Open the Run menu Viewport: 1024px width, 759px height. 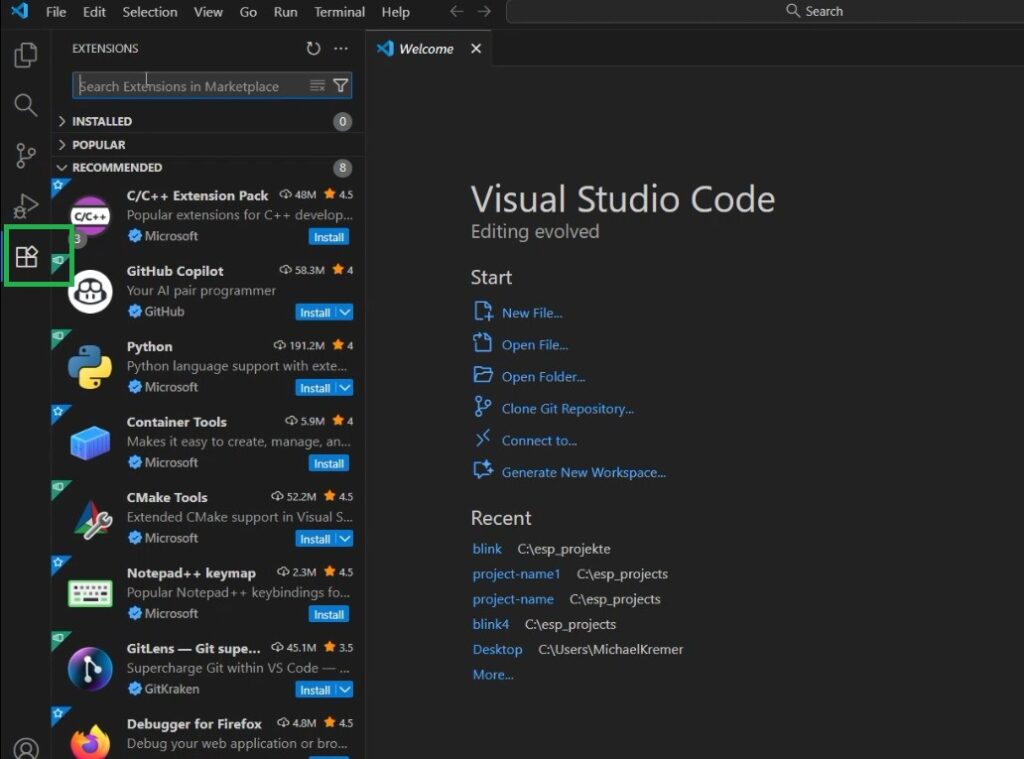click(285, 12)
